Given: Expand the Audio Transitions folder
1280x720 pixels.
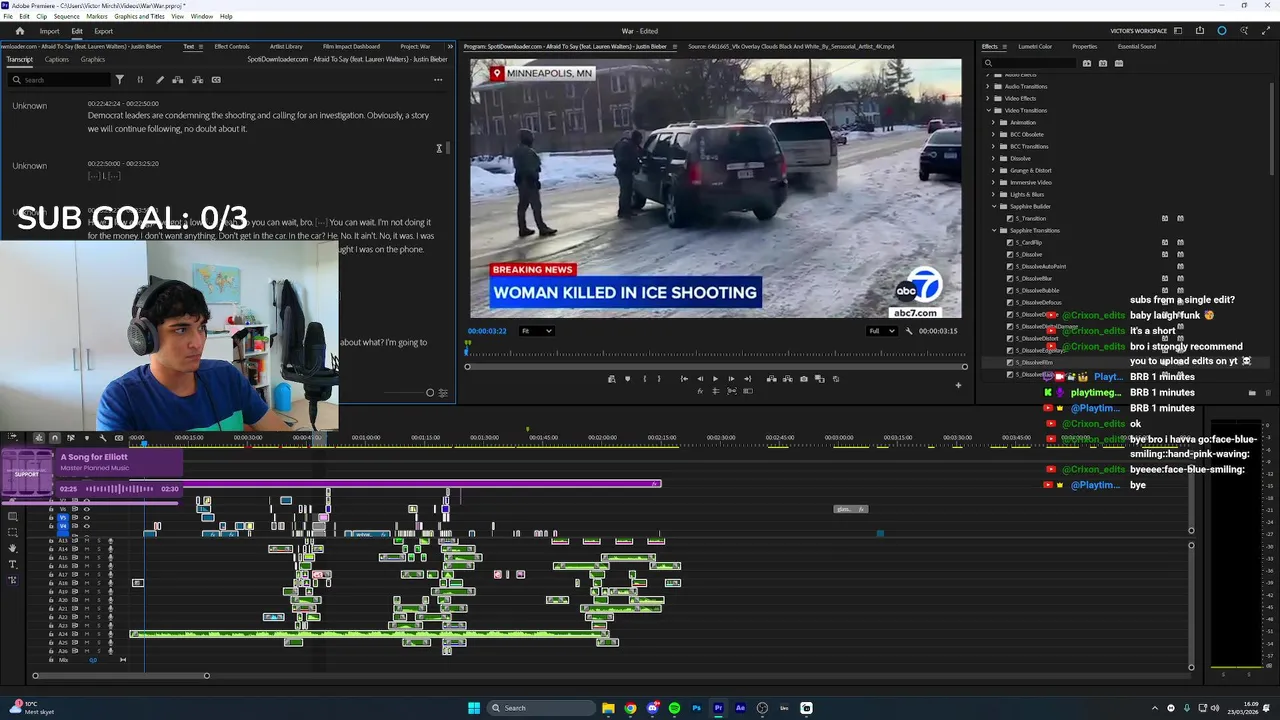Looking at the screenshot, I should tap(987, 86).
